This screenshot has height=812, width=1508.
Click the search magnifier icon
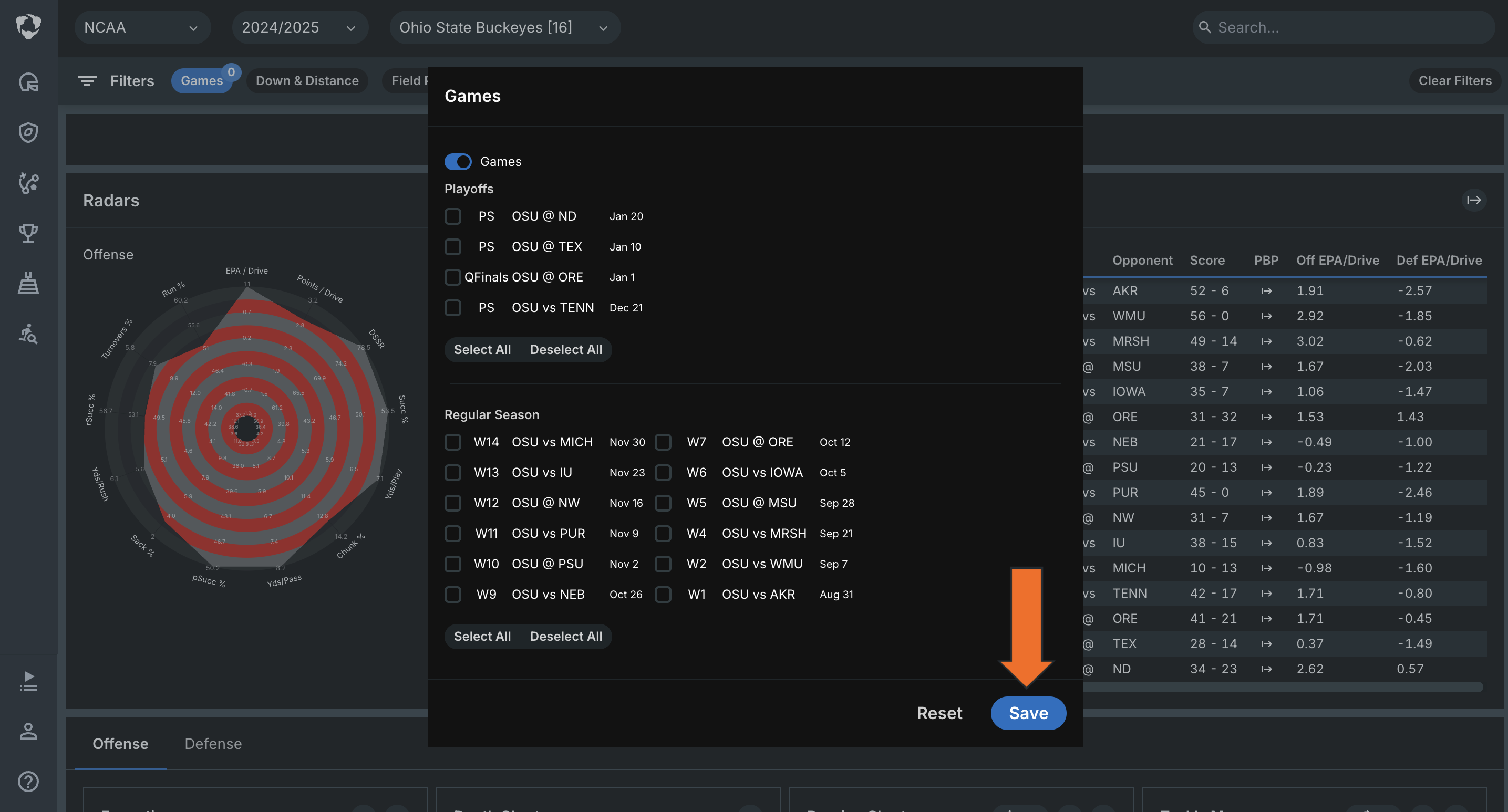pyautogui.click(x=1205, y=27)
